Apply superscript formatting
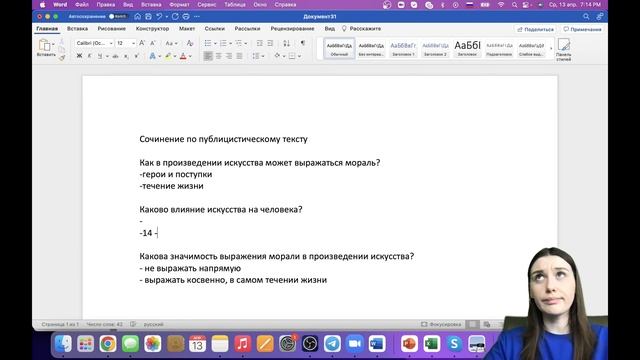640x360 pixels. (x=137, y=56)
